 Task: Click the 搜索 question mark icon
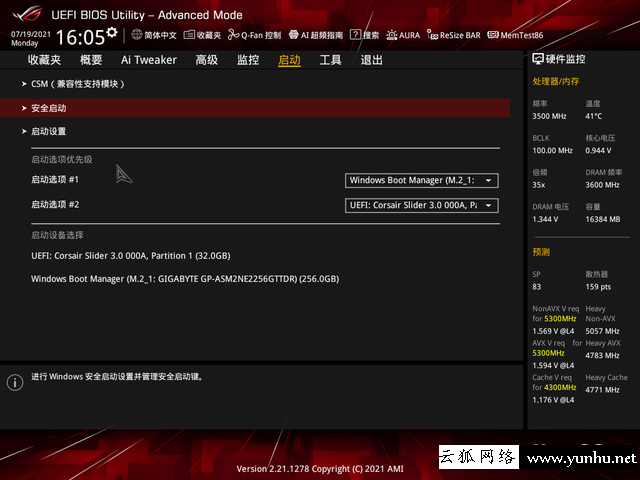(x=356, y=35)
